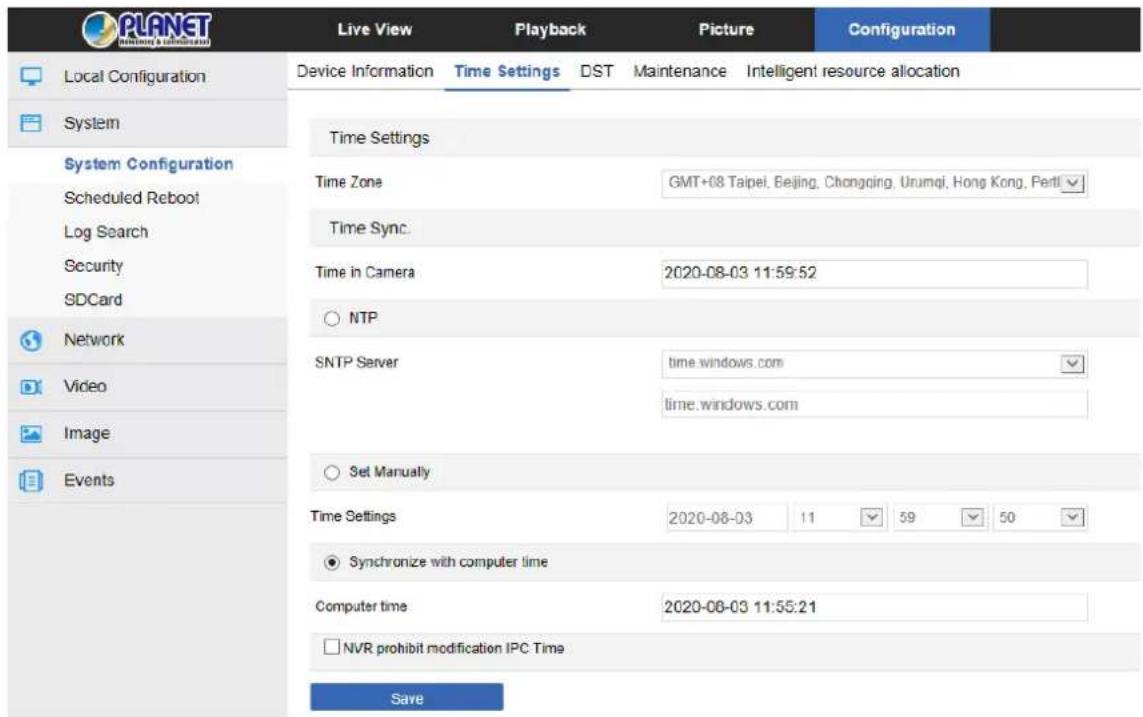This screenshot has height=717, width=1143.
Task: Expand the Events menu section
Action: [x=147, y=480]
